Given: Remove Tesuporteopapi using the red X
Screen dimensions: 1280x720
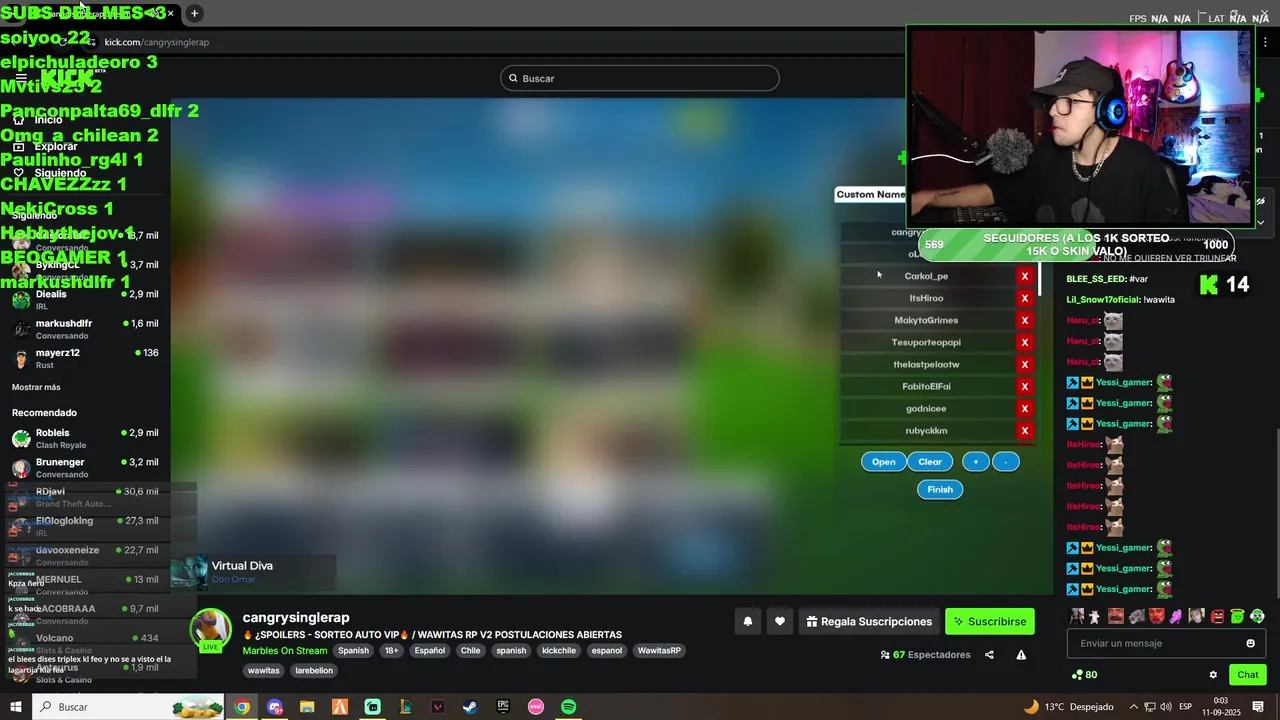Looking at the screenshot, I should [1024, 342].
